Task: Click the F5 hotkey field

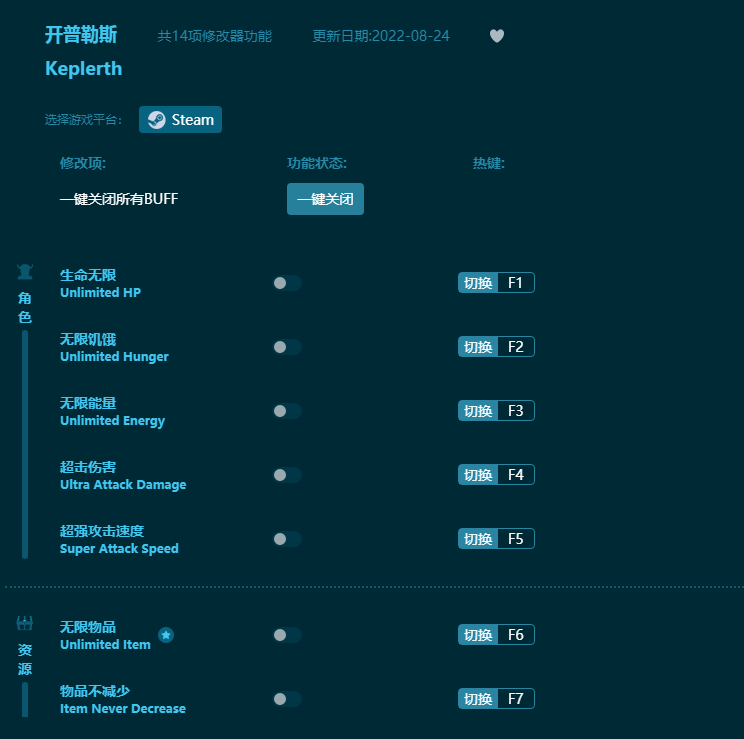Action: 516,539
